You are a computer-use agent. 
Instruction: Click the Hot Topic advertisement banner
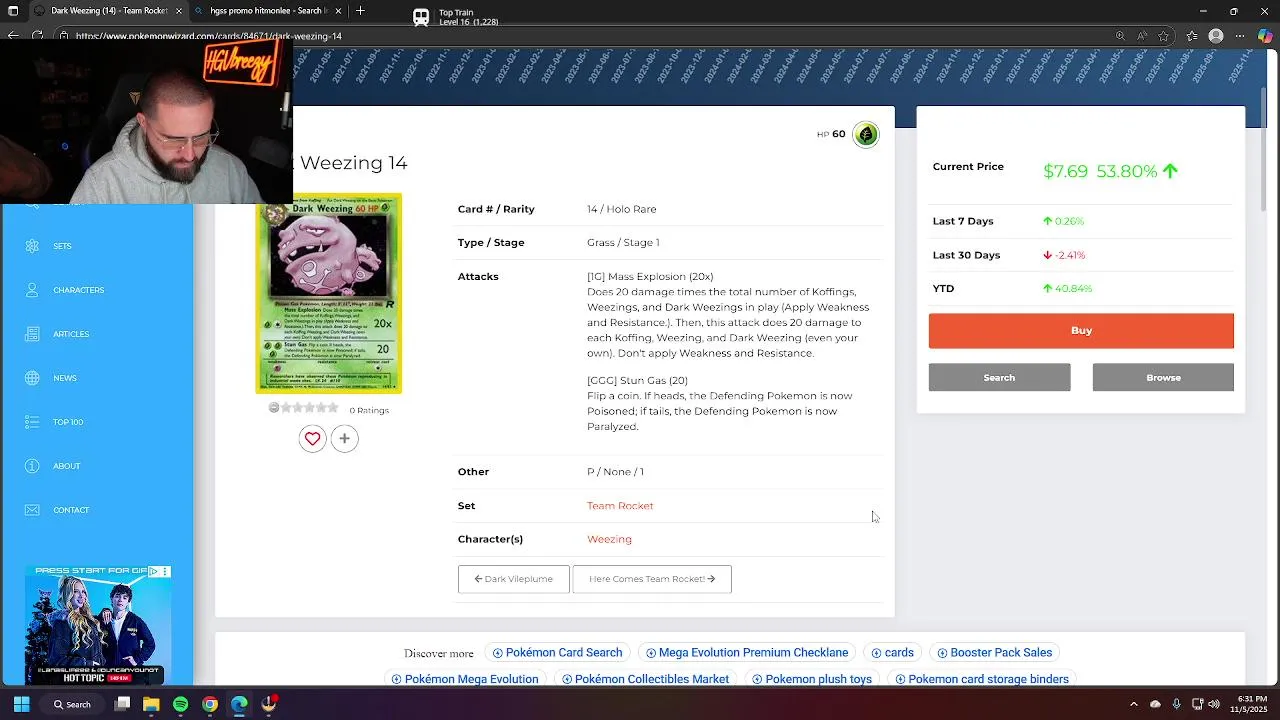(x=98, y=624)
